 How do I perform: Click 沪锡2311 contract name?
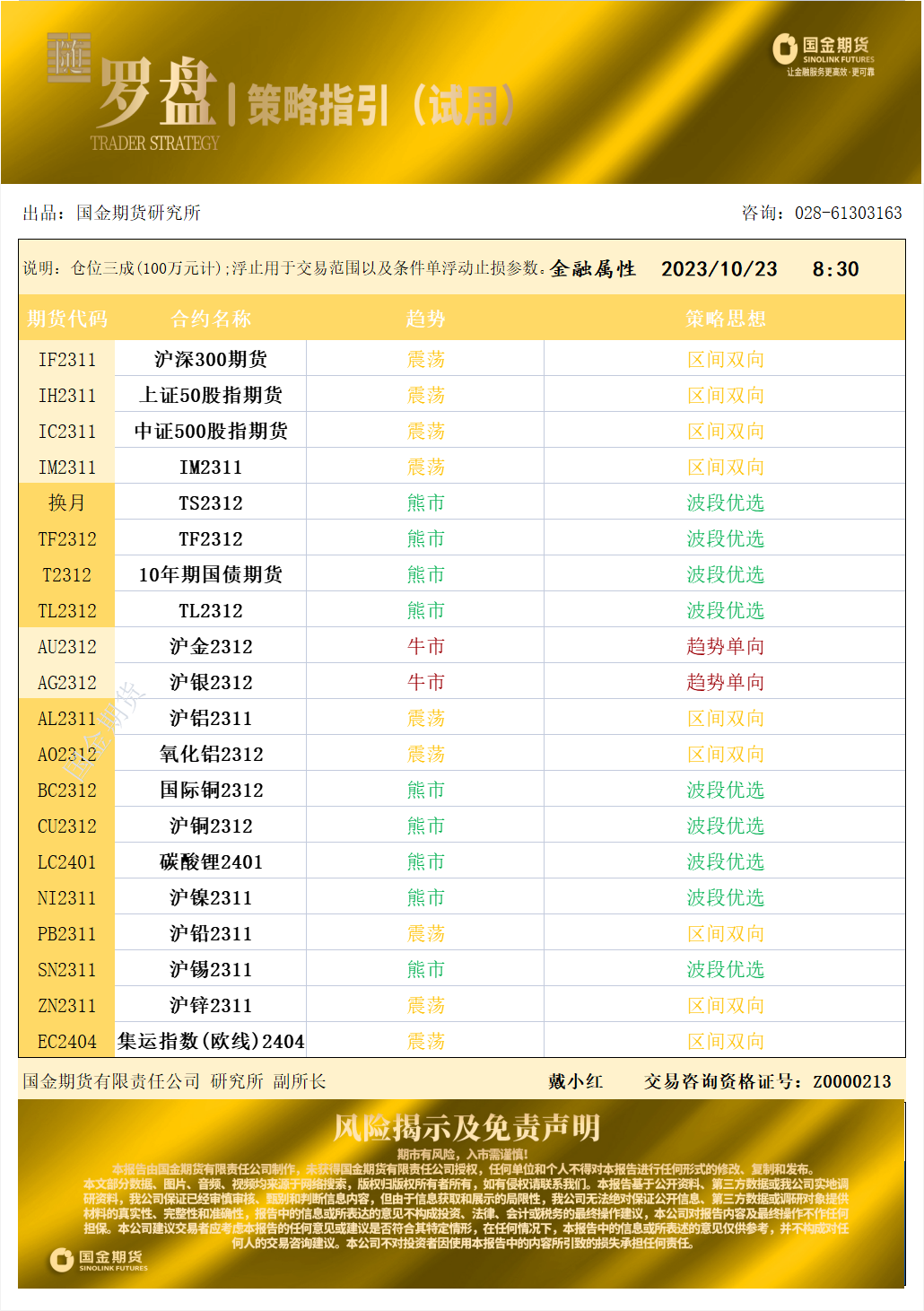tap(211, 969)
